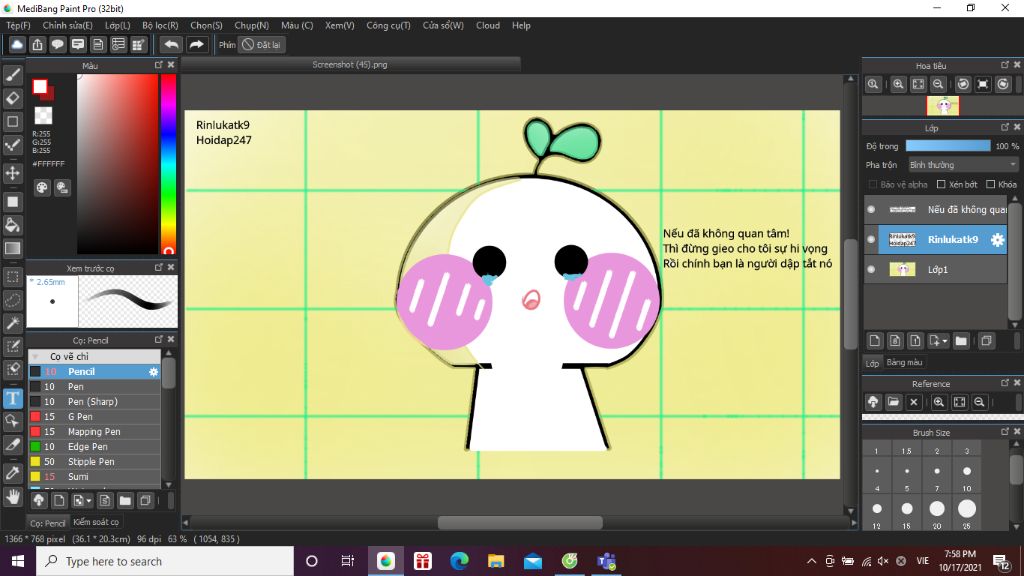Activate the Magic Wand selection tool
The width and height of the screenshot is (1024, 576).
tap(13, 323)
